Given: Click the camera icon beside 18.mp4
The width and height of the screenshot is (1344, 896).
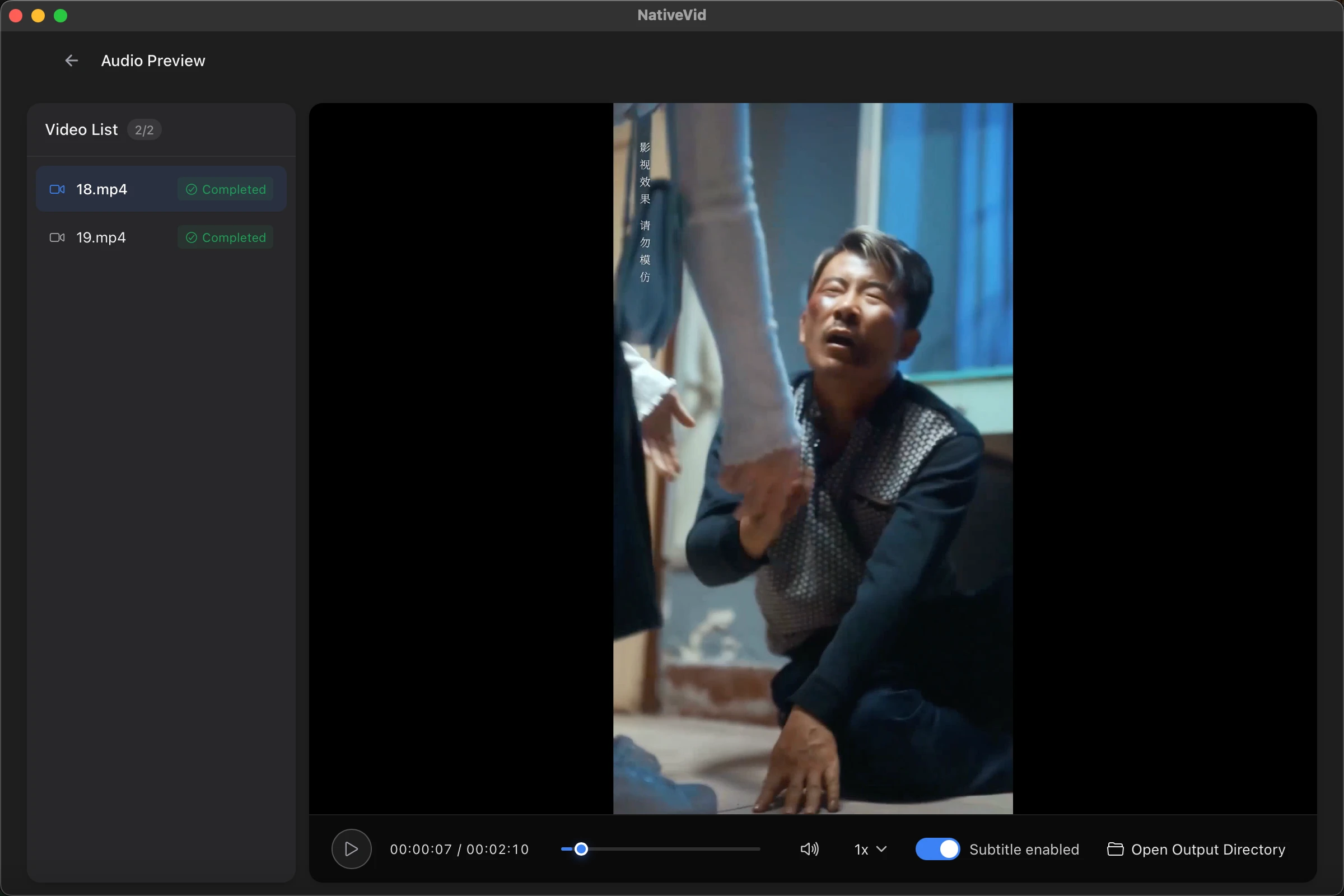Looking at the screenshot, I should (x=57, y=189).
